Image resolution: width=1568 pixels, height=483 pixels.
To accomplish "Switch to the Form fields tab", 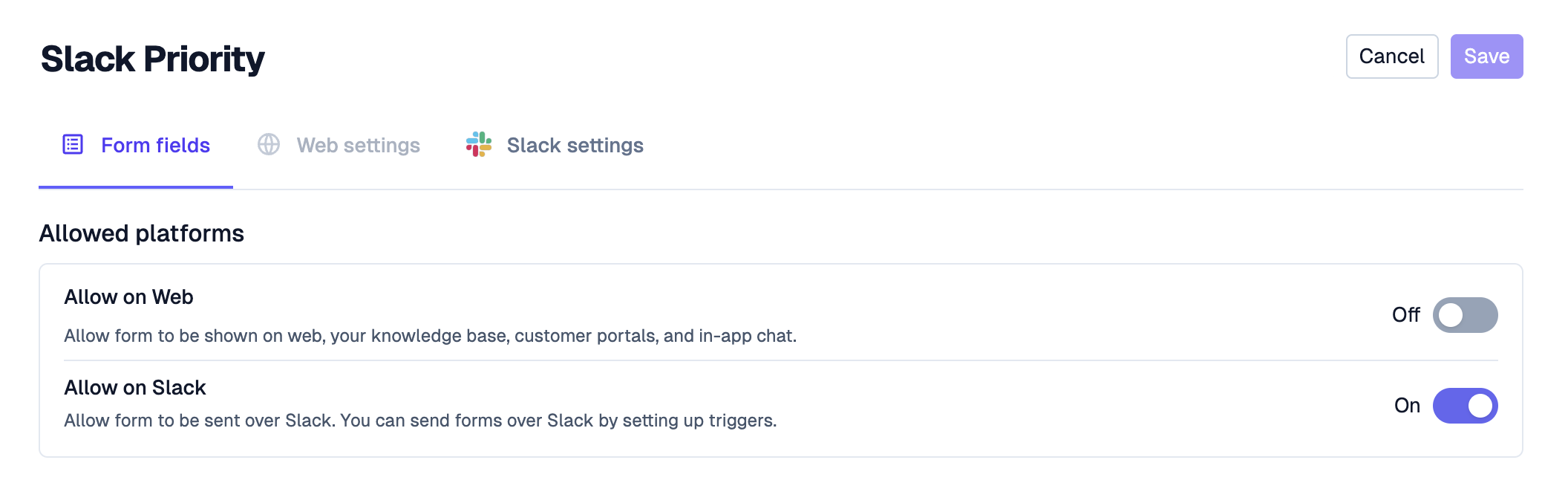I will (155, 146).
